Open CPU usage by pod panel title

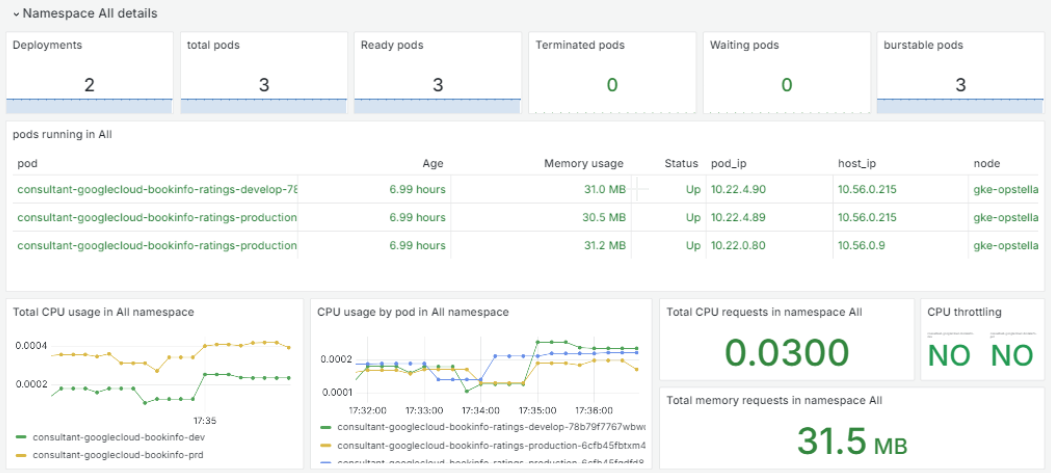click(413, 312)
